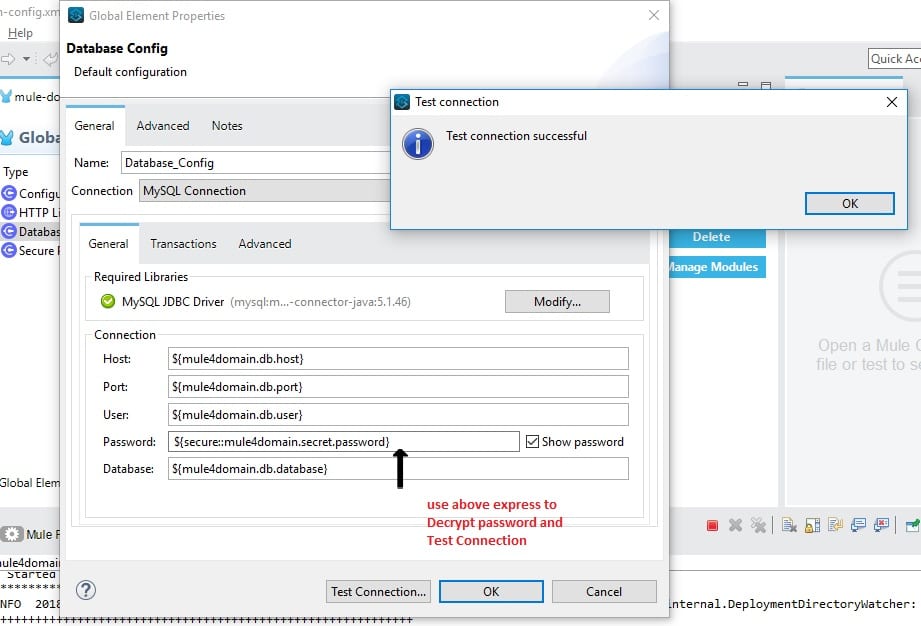The image size is (921, 626).
Task: Close the Global Element Properties dialog
Action: 653,15
